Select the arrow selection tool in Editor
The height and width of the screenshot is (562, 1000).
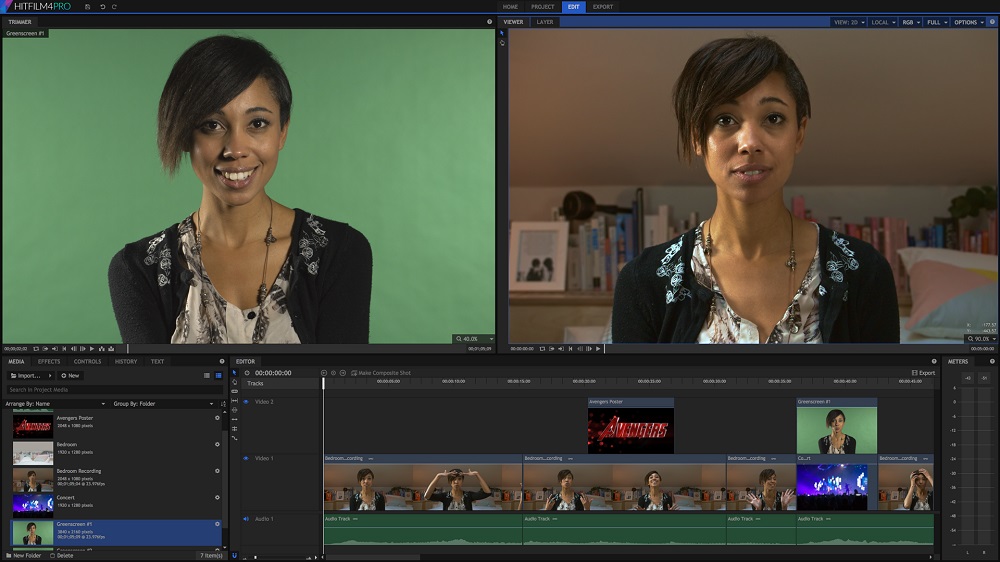point(234,373)
